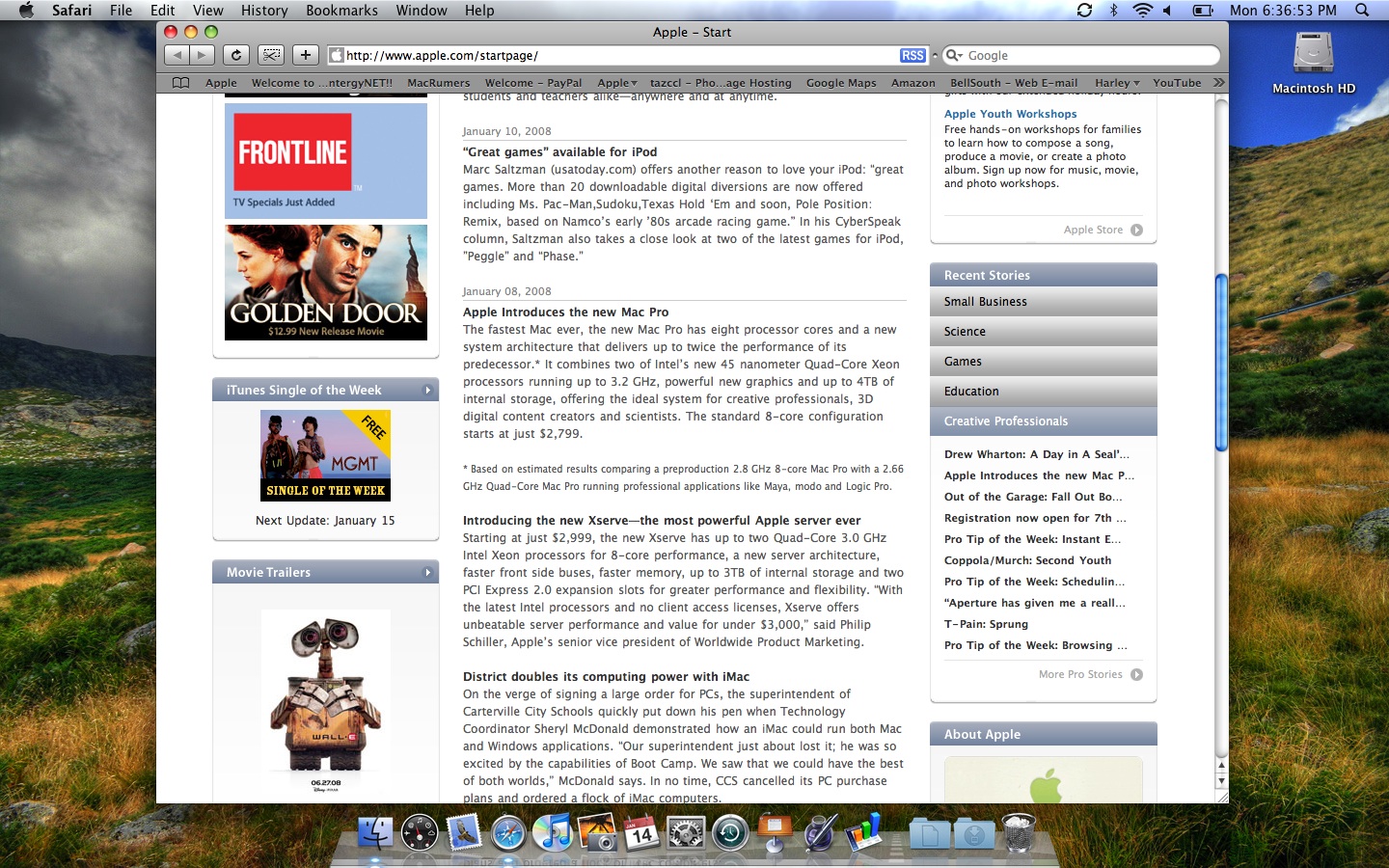Screen dimensions: 1389x868
Task: Open Keynote podium icon in the Dock
Action: click(x=775, y=831)
